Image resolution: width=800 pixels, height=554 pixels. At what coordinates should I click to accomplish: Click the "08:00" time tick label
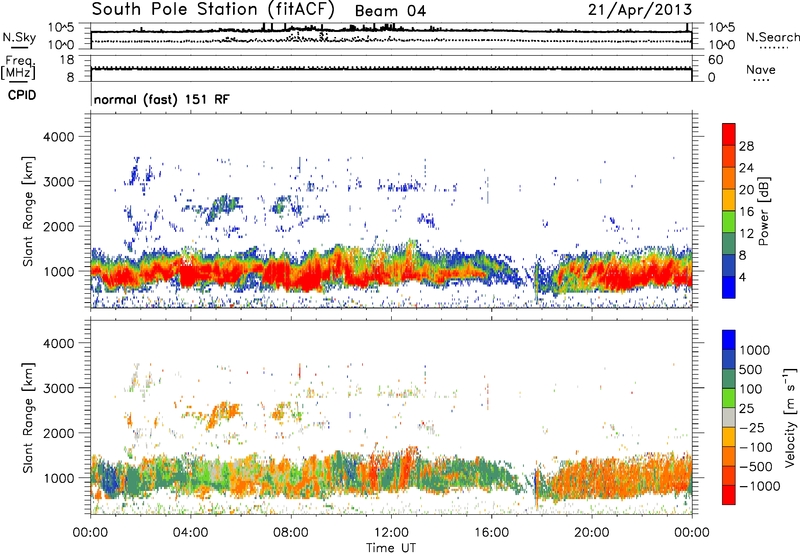point(291,533)
